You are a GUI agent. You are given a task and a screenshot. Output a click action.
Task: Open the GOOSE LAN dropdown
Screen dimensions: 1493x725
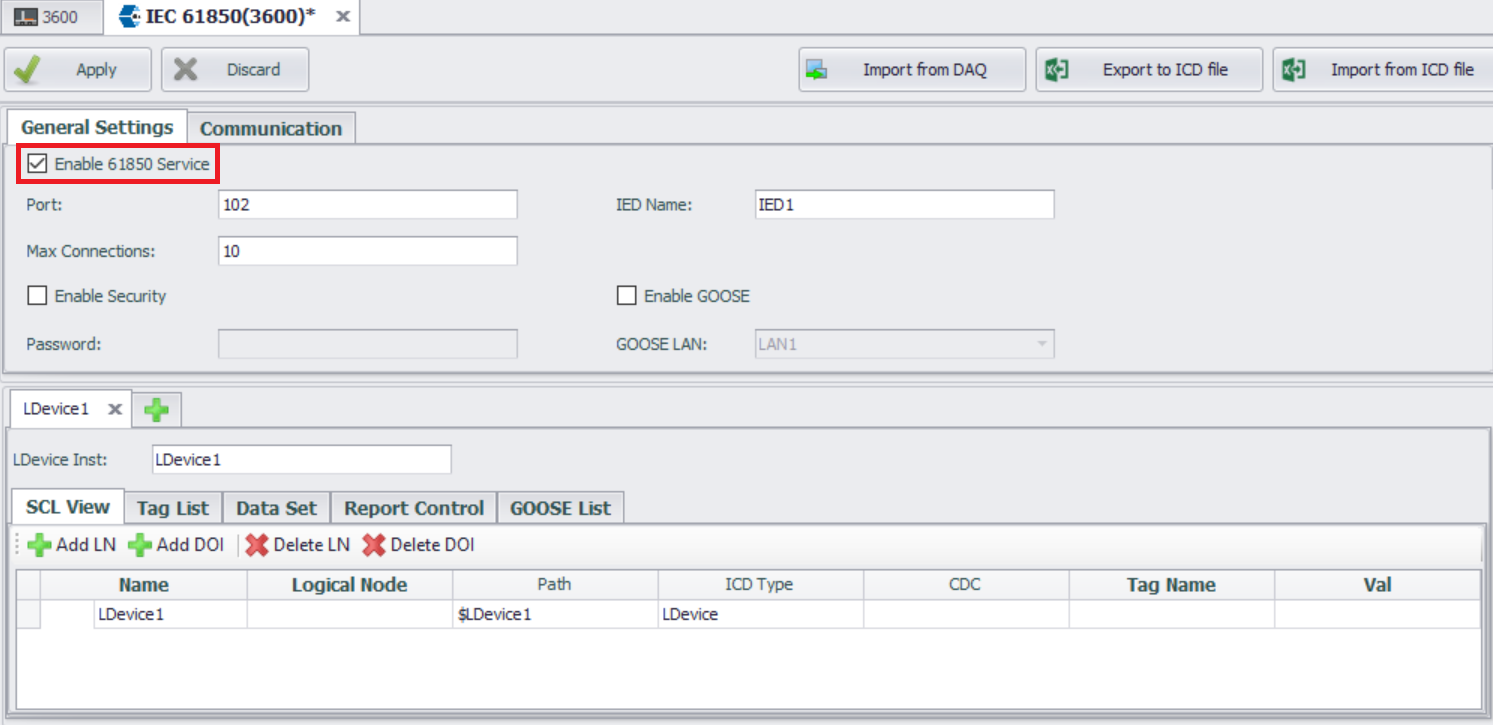pyautogui.click(x=1041, y=344)
